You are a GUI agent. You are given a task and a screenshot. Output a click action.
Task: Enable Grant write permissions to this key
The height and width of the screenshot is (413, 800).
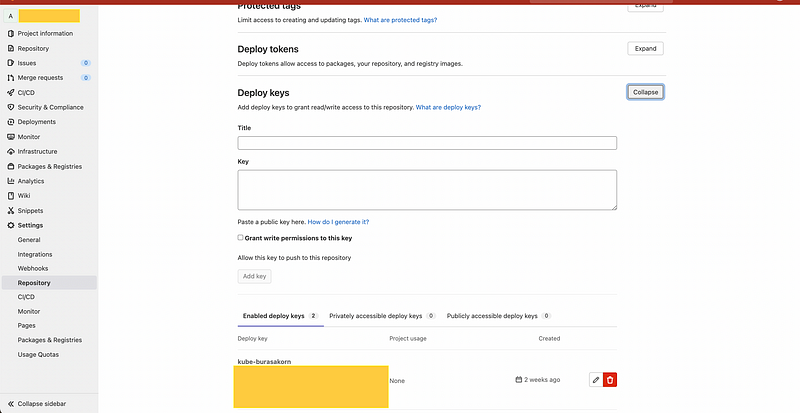(x=240, y=238)
